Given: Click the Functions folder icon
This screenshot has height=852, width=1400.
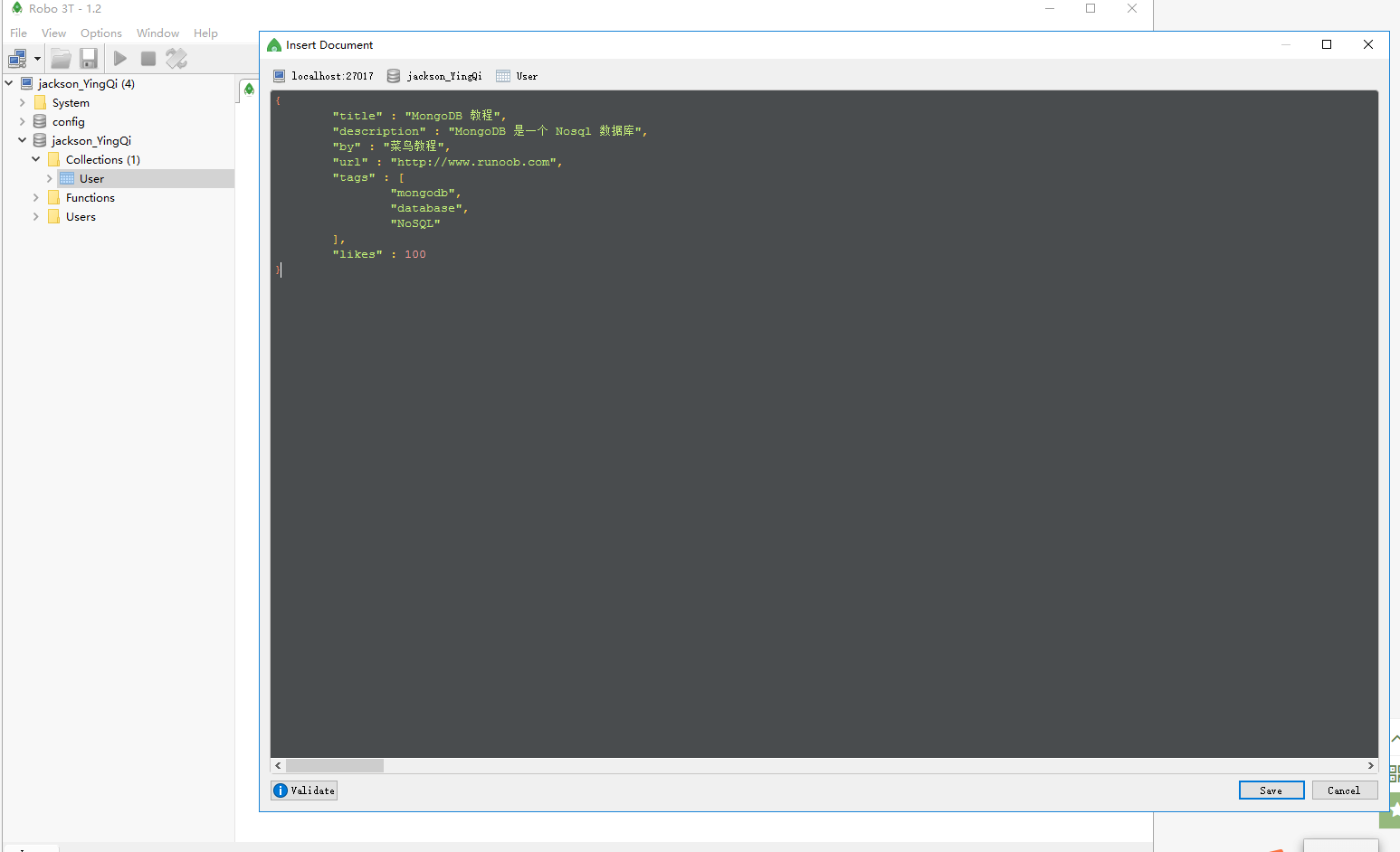Looking at the screenshot, I should pyautogui.click(x=53, y=197).
